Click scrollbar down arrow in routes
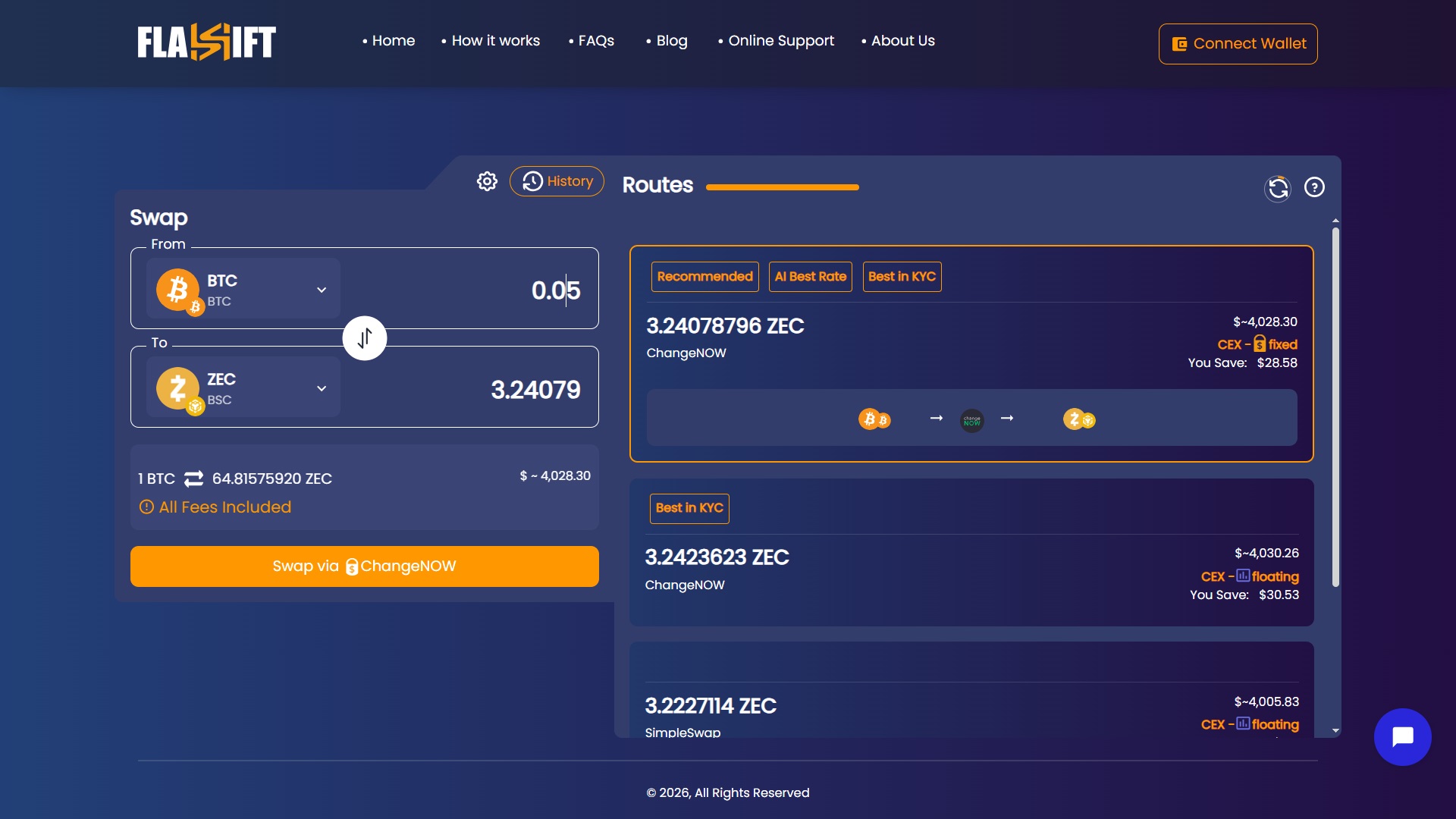The height and width of the screenshot is (819, 1456). pos(1335,731)
